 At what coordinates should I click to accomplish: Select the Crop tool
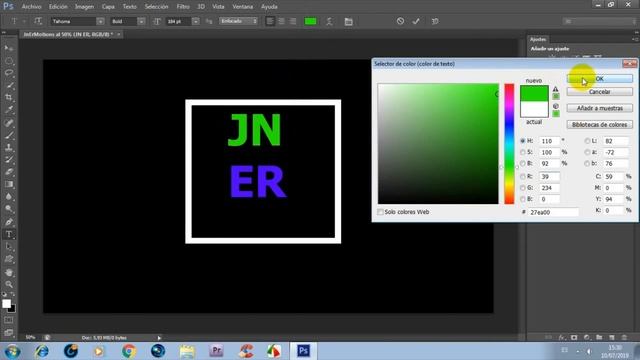tap(9, 98)
